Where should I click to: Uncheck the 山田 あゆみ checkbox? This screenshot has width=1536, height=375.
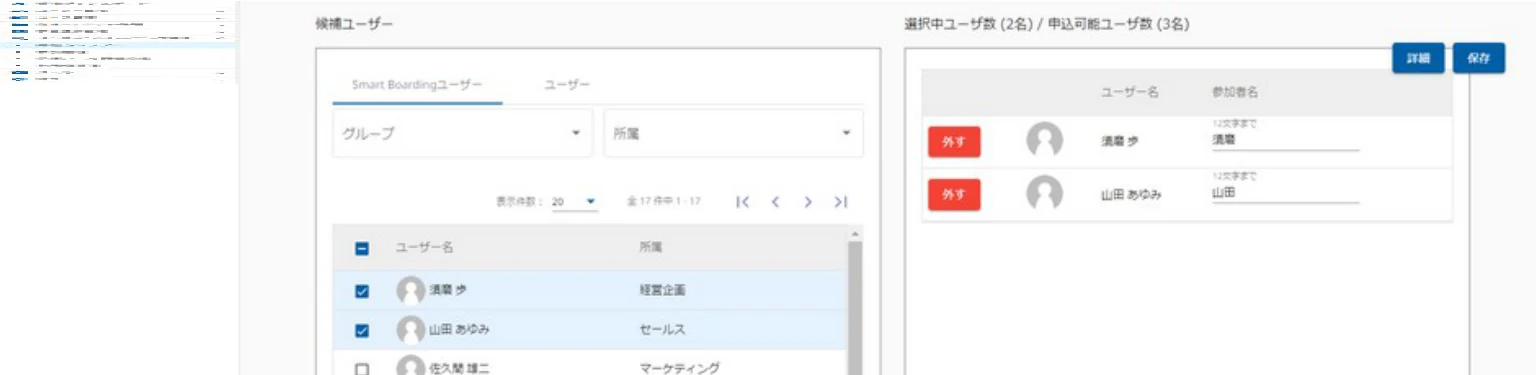(x=362, y=330)
